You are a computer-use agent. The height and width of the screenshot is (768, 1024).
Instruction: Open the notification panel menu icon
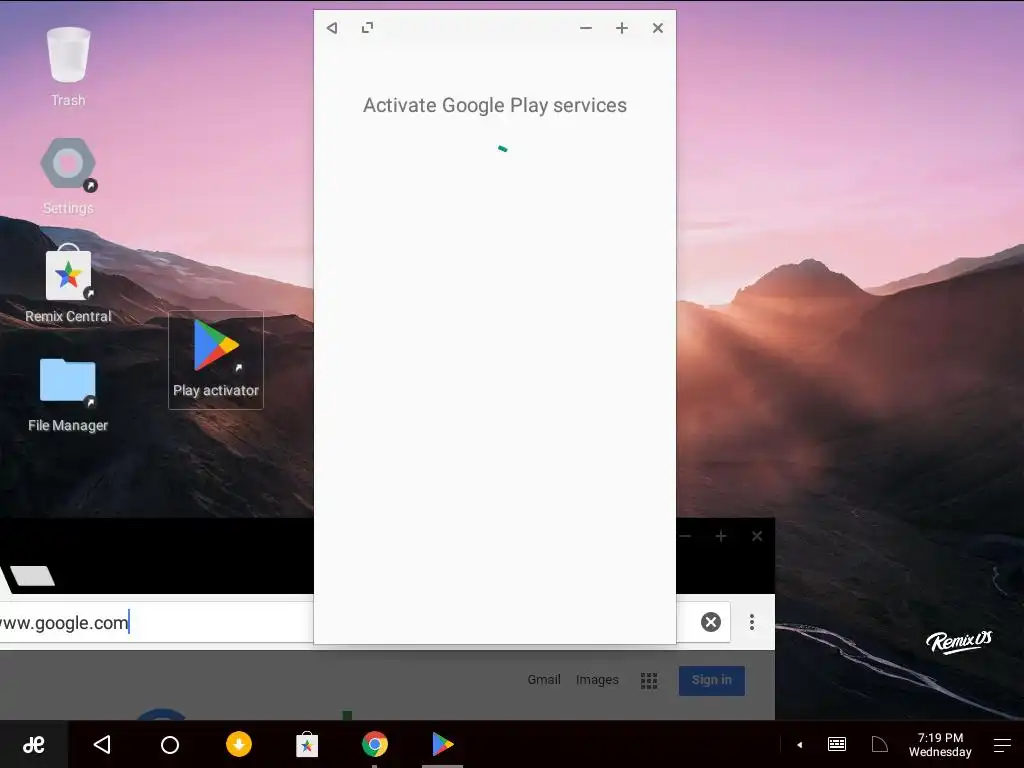(x=1002, y=744)
